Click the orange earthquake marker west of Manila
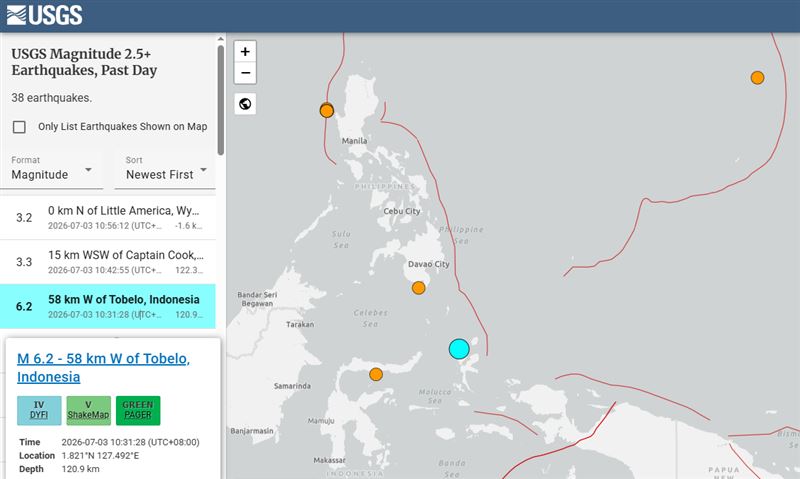The image size is (800, 479). [327, 110]
